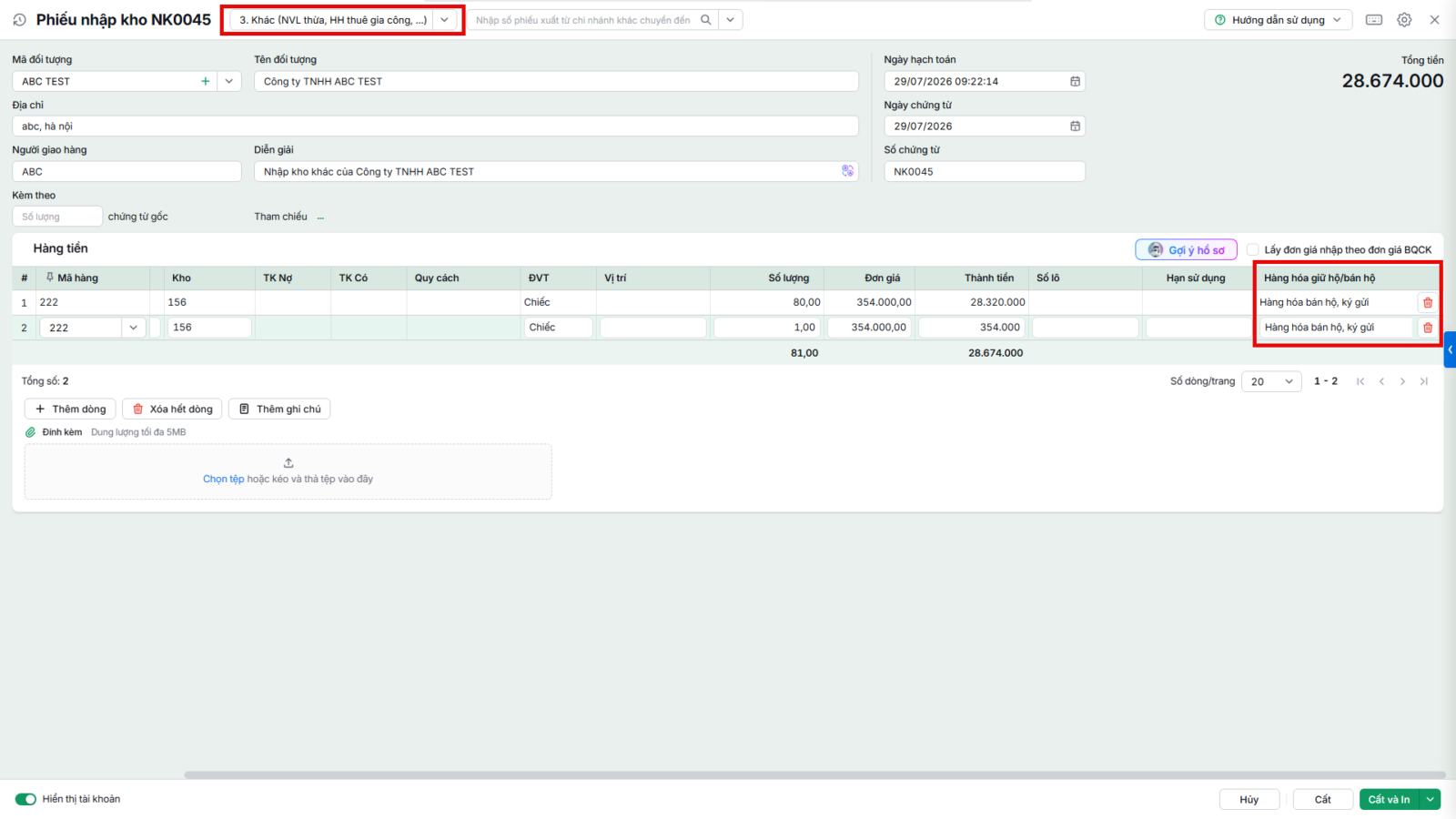Viewport: 1456px width, 819px height.
Task: Open calendar for Ngày hạch toán
Action: (x=1075, y=81)
